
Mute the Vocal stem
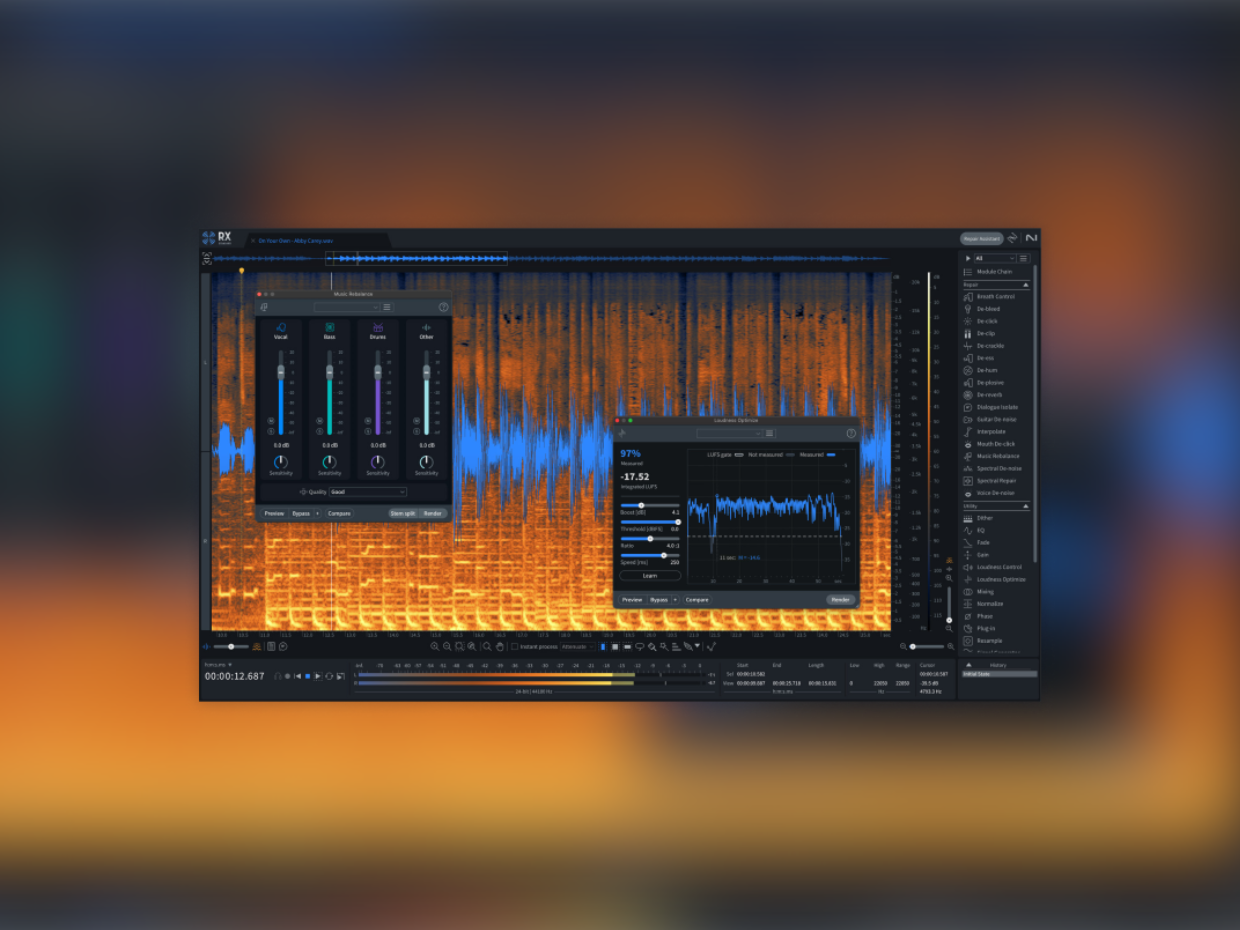tap(270, 421)
